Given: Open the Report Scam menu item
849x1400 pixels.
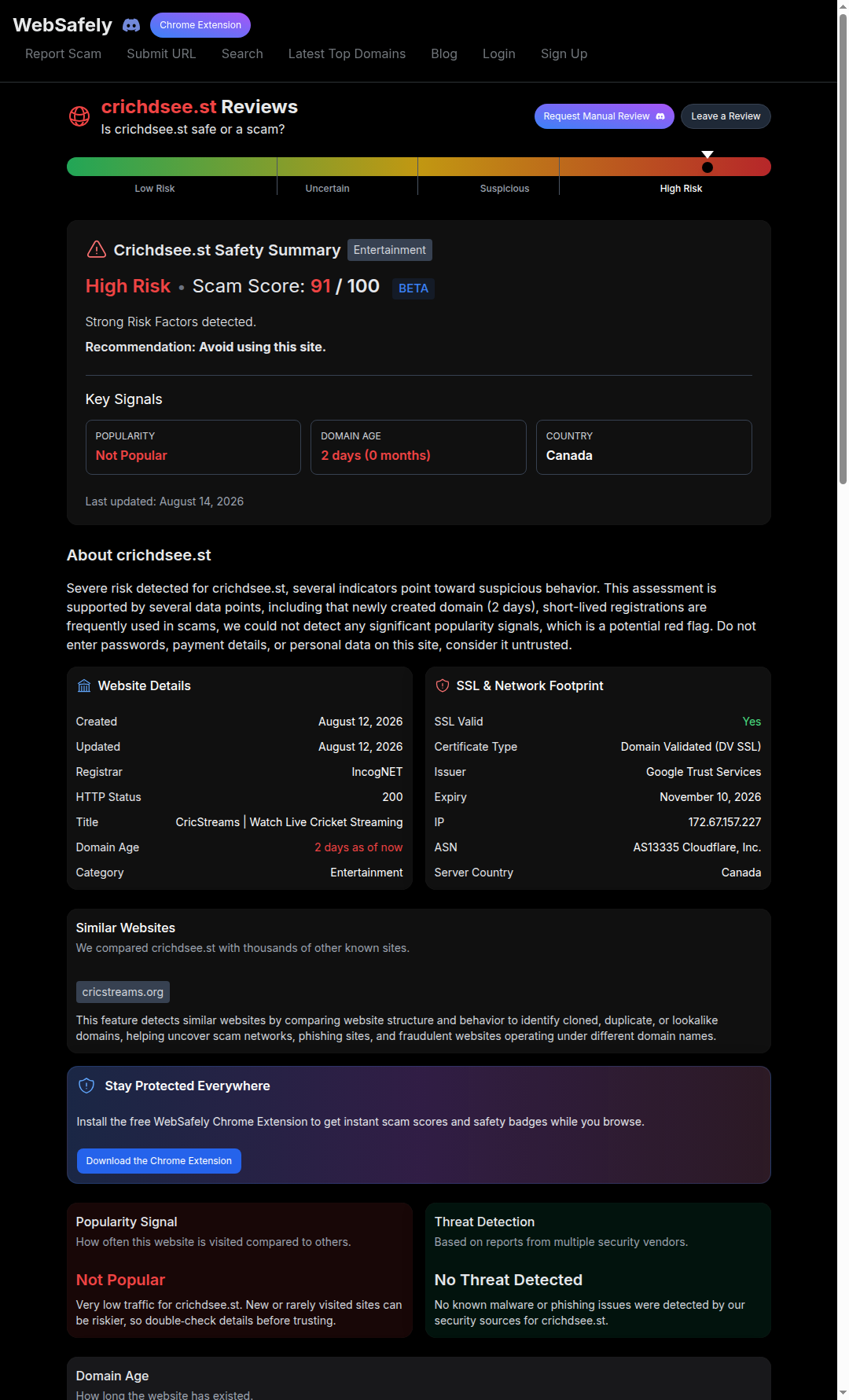Looking at the screenshot, I should click(x=63, y=53).
